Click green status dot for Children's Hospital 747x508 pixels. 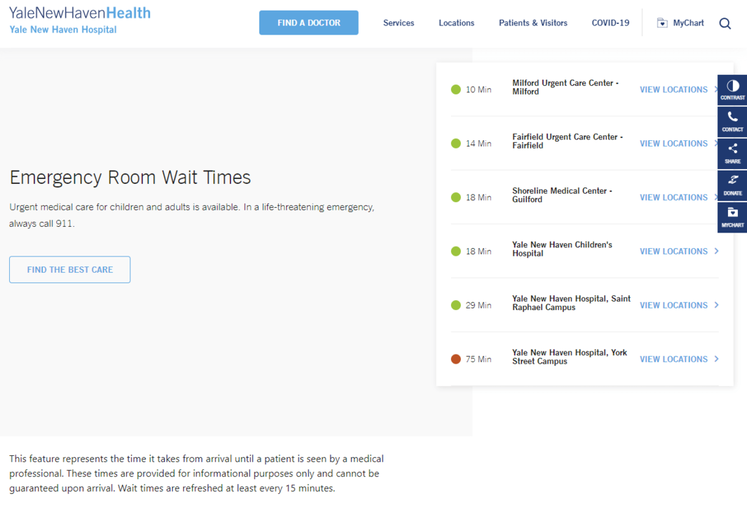456,251
